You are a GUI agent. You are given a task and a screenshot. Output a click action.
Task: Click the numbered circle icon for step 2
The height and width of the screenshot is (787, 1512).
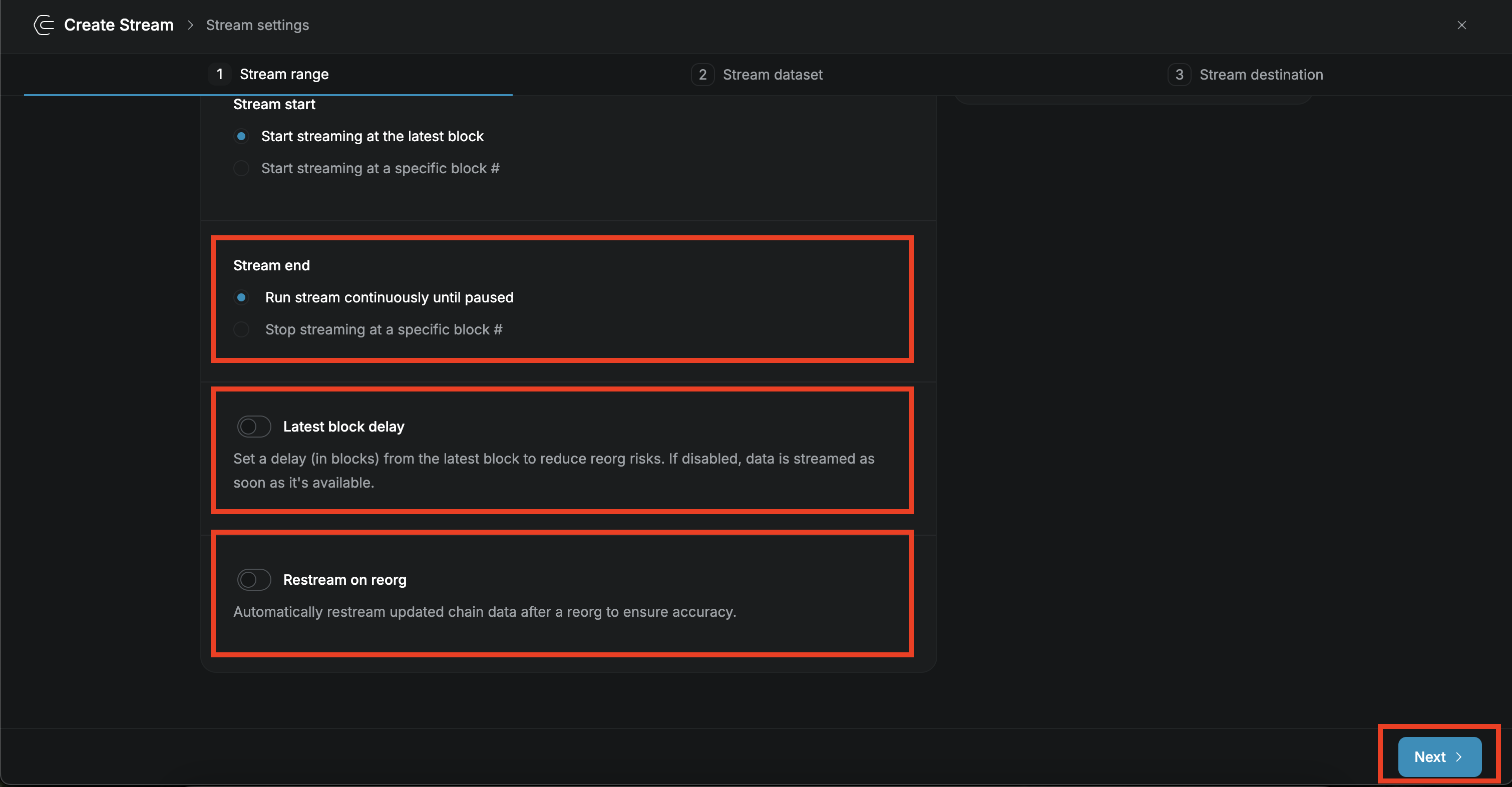click(x=702, y=74)
